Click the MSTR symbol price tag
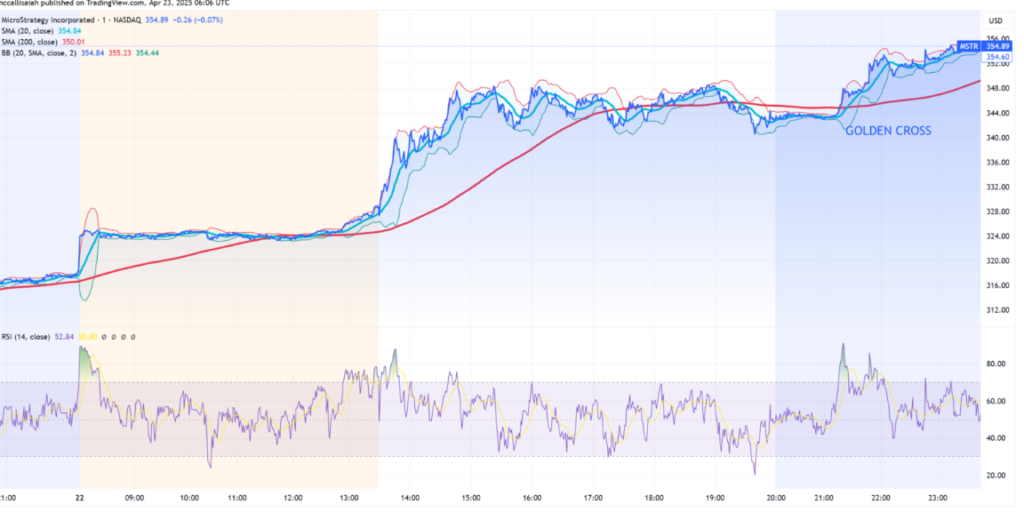 967,46
